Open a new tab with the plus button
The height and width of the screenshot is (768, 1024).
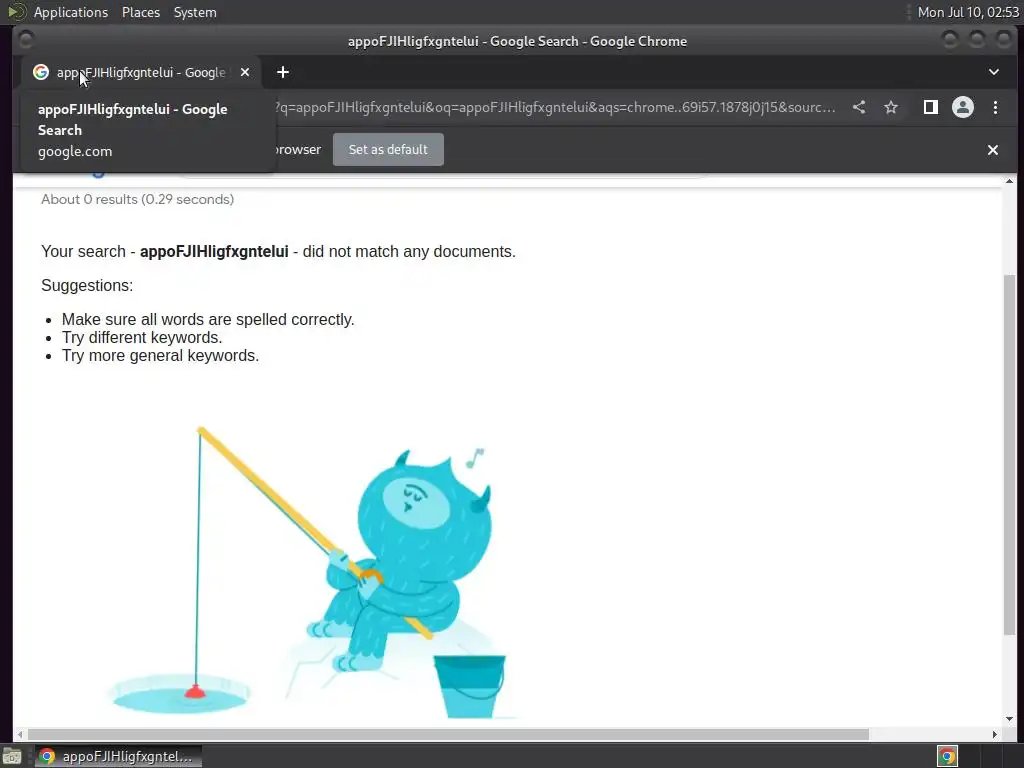click(283, 72)
